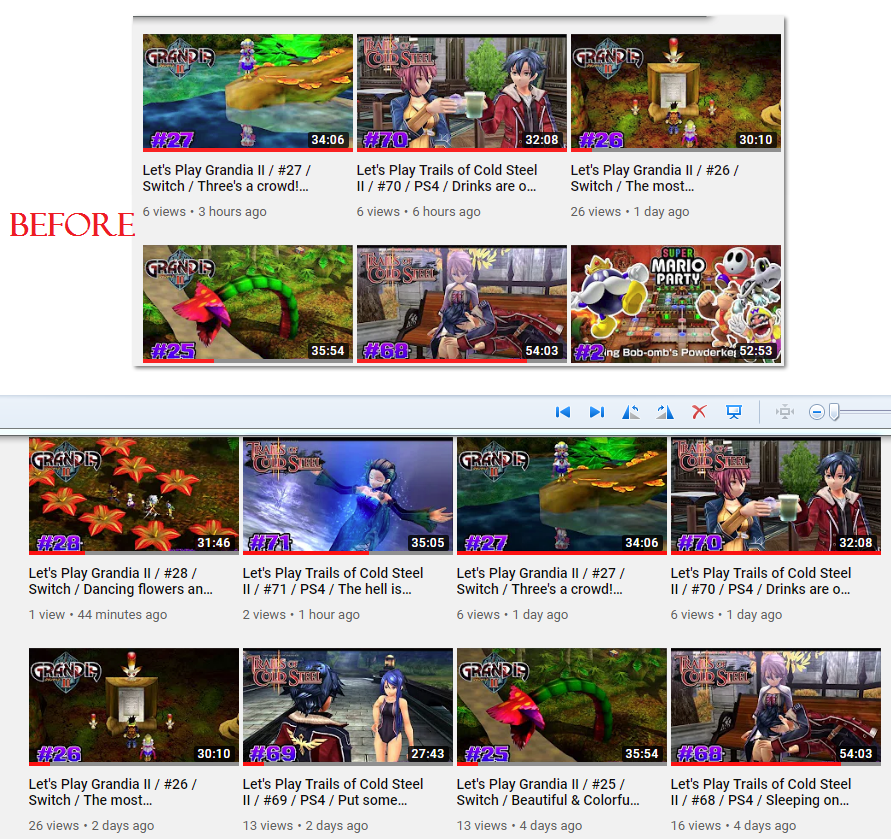Open the Trails of Cold Steel #69 thumbnail
This screenshot has height=839, width=891.
pyautogui.click(x=348, y=707)
